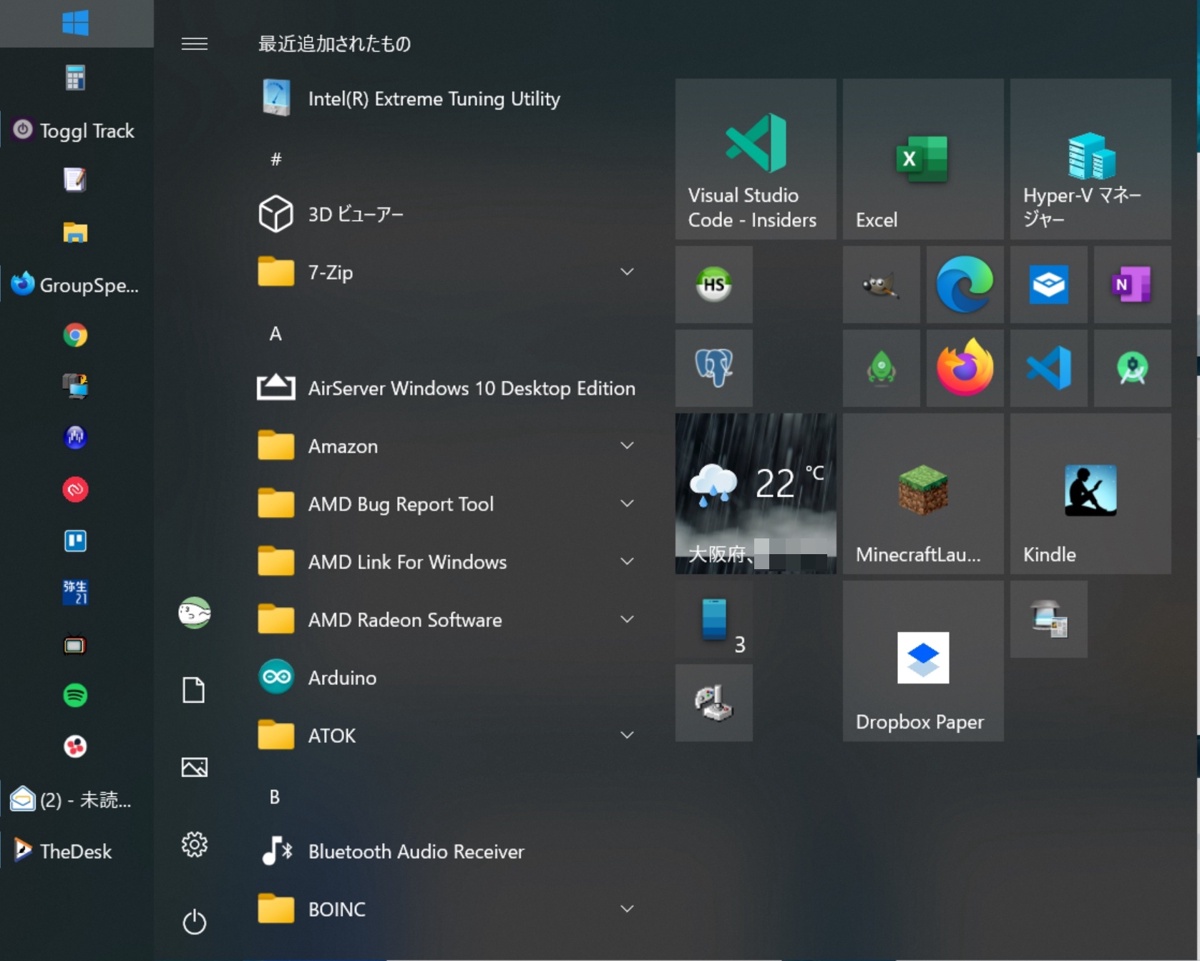Image resolution: width=1200 pixels, height=961 pixels.
Task: Open the weather tile showing 22 °C
Action: (x=755, y=494)
